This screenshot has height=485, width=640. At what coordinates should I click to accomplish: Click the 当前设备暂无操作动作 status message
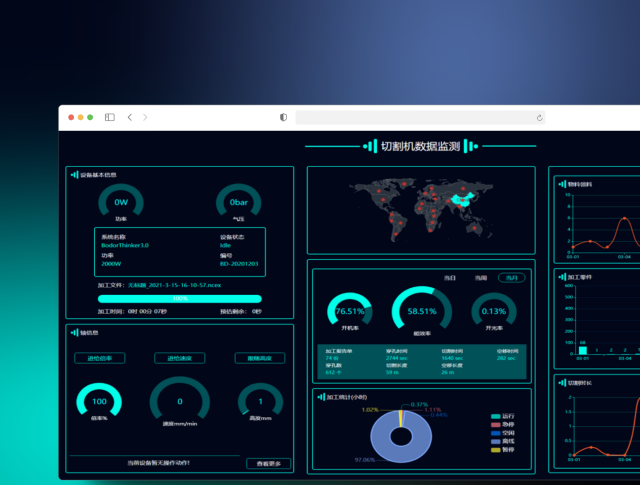coord(158,463)
